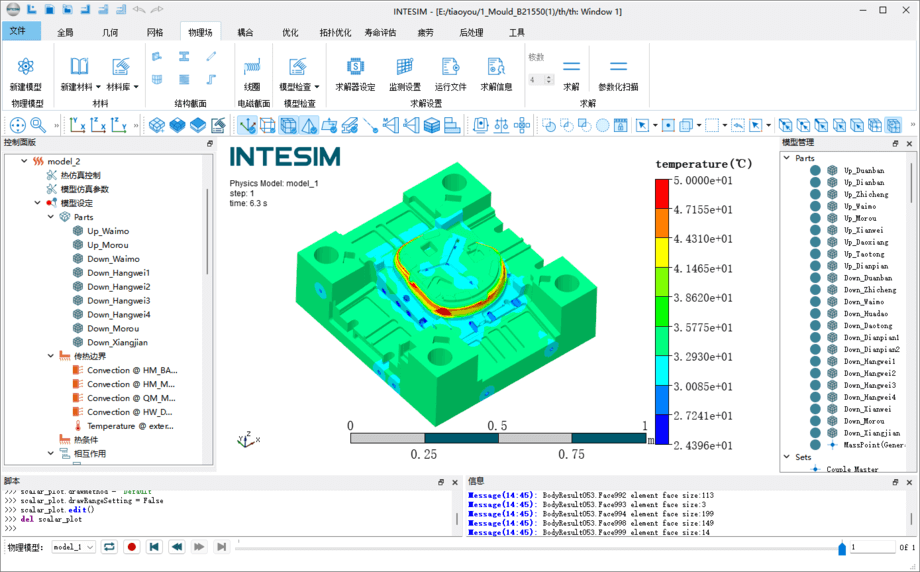Open the 文件 menu
The image size is (920, 572).
click(20, 32)
